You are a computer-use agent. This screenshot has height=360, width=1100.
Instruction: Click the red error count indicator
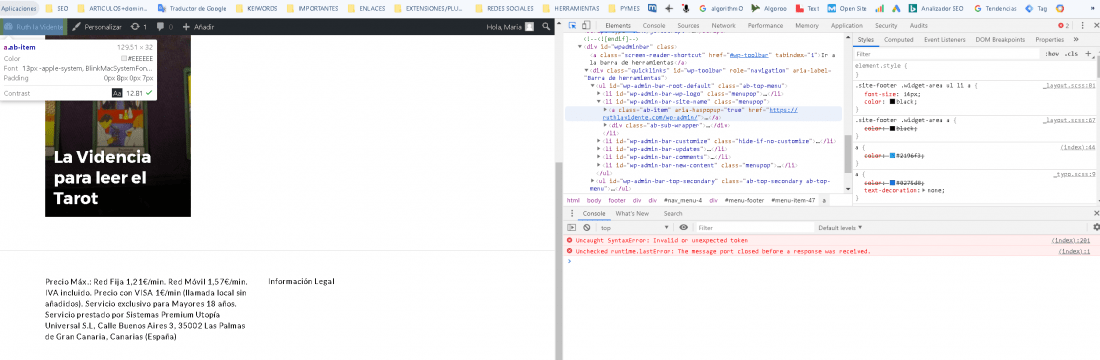click(1064, 26)
